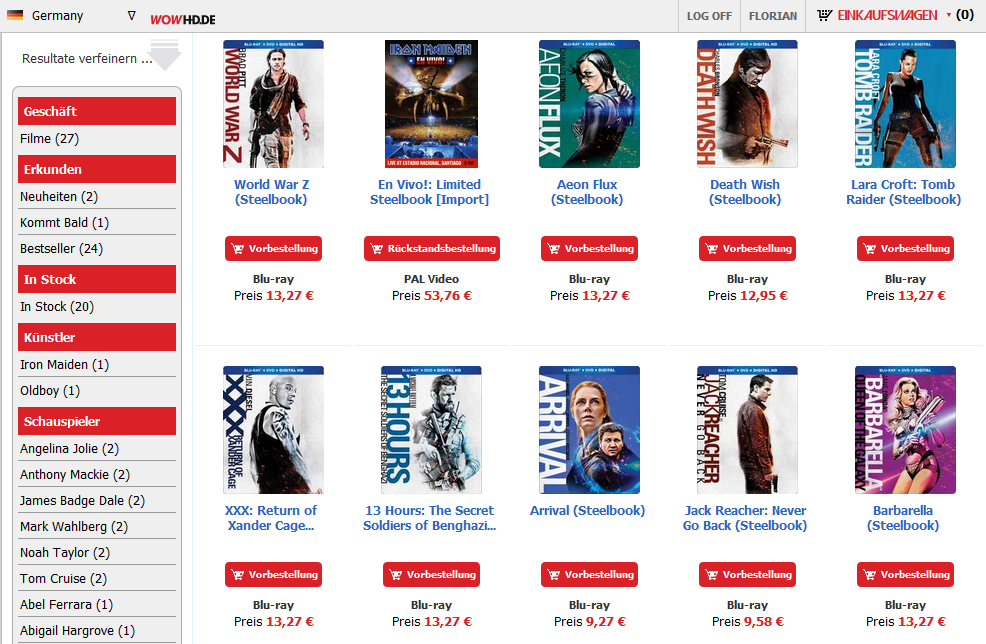Click the German flag icon
The image size is (986, 644).
(x=14, y=15)
